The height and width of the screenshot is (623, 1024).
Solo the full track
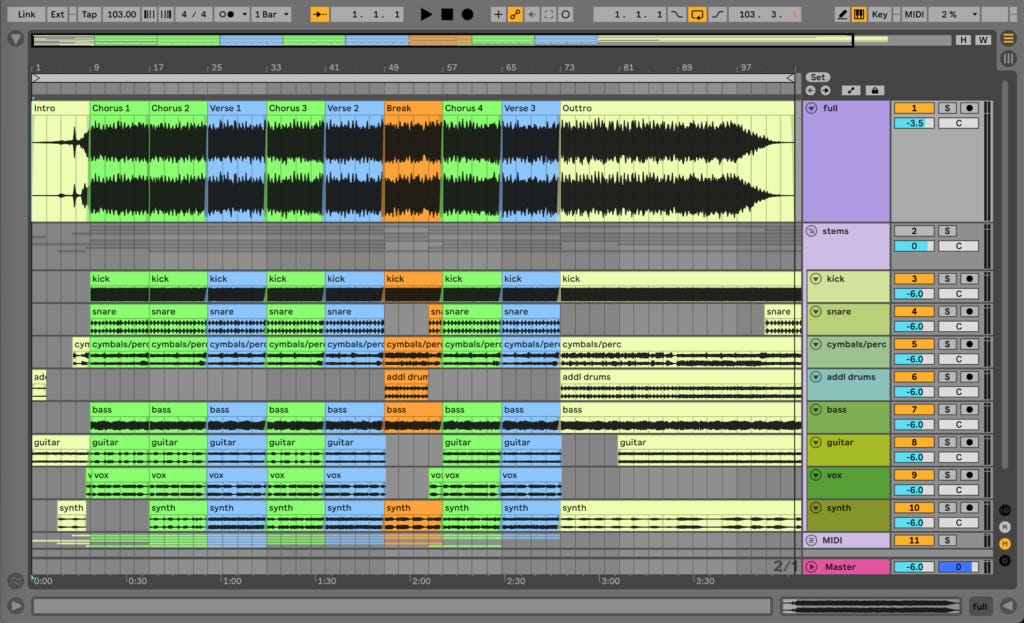click(947, 108)
